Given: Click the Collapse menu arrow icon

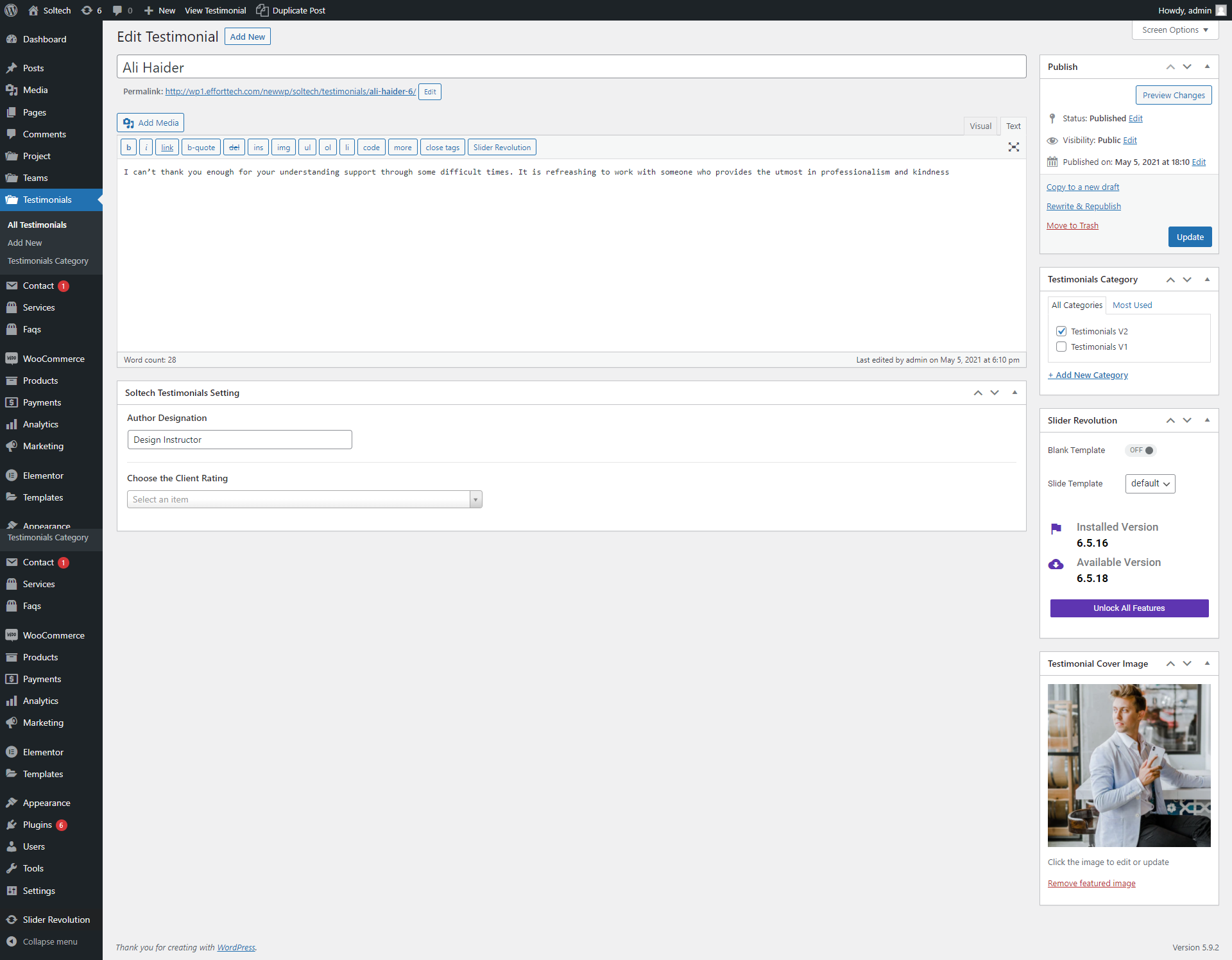Looking at the screenshot, I should (12, 941).
